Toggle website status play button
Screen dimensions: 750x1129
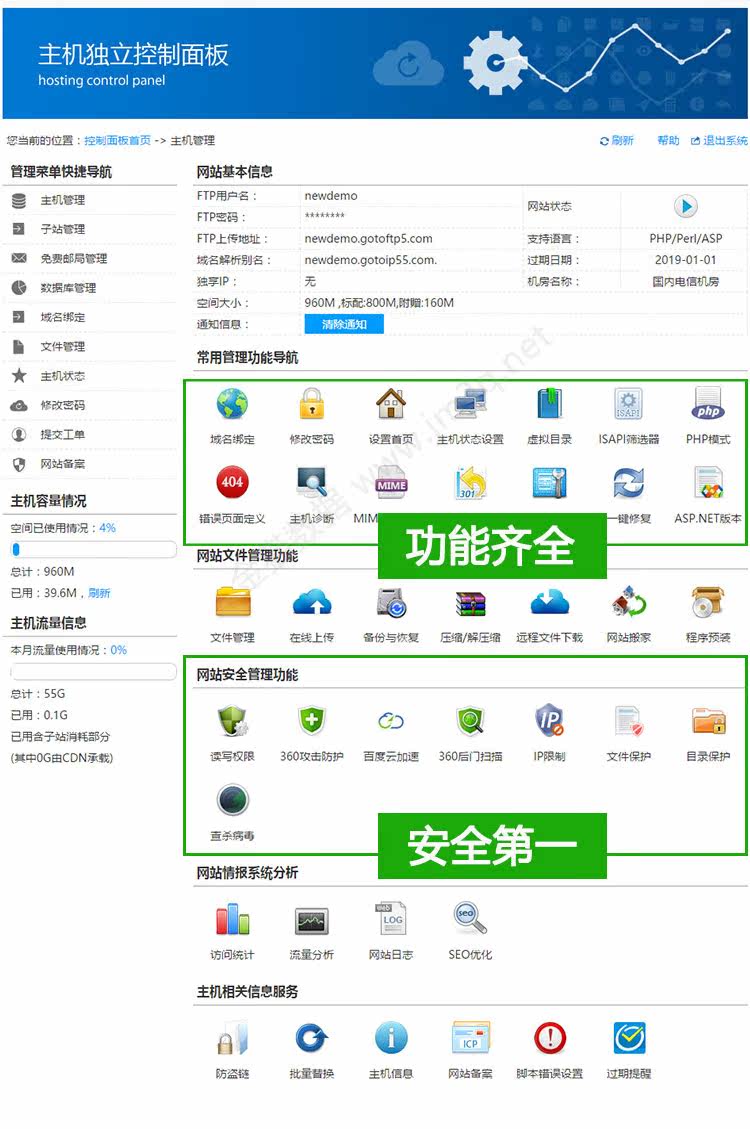[685, 207]
